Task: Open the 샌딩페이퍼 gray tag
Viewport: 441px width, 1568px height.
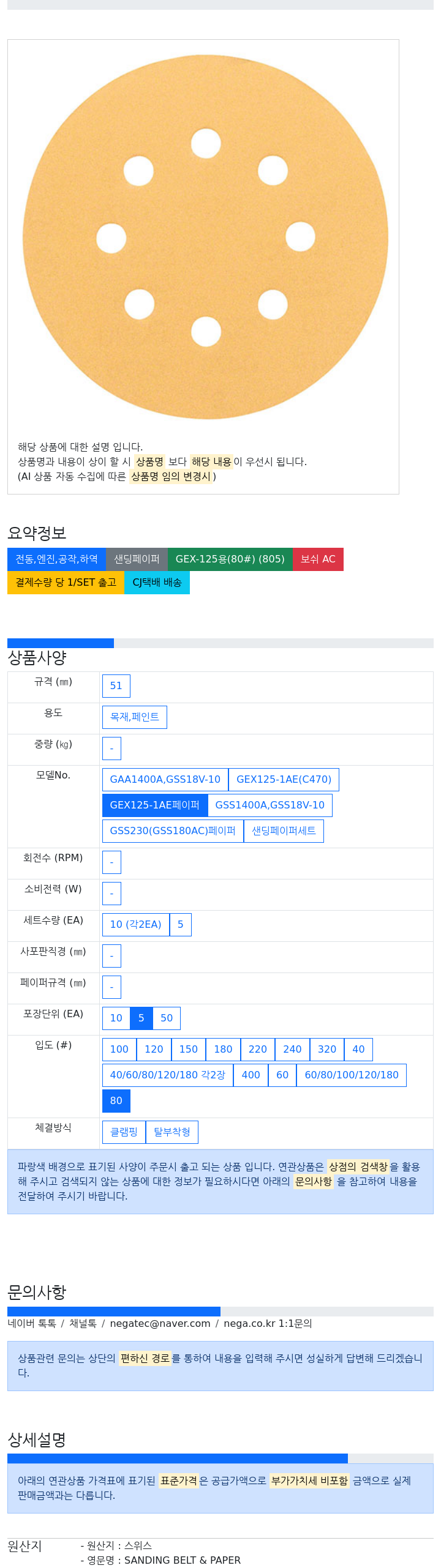Action: click(137, 559)
